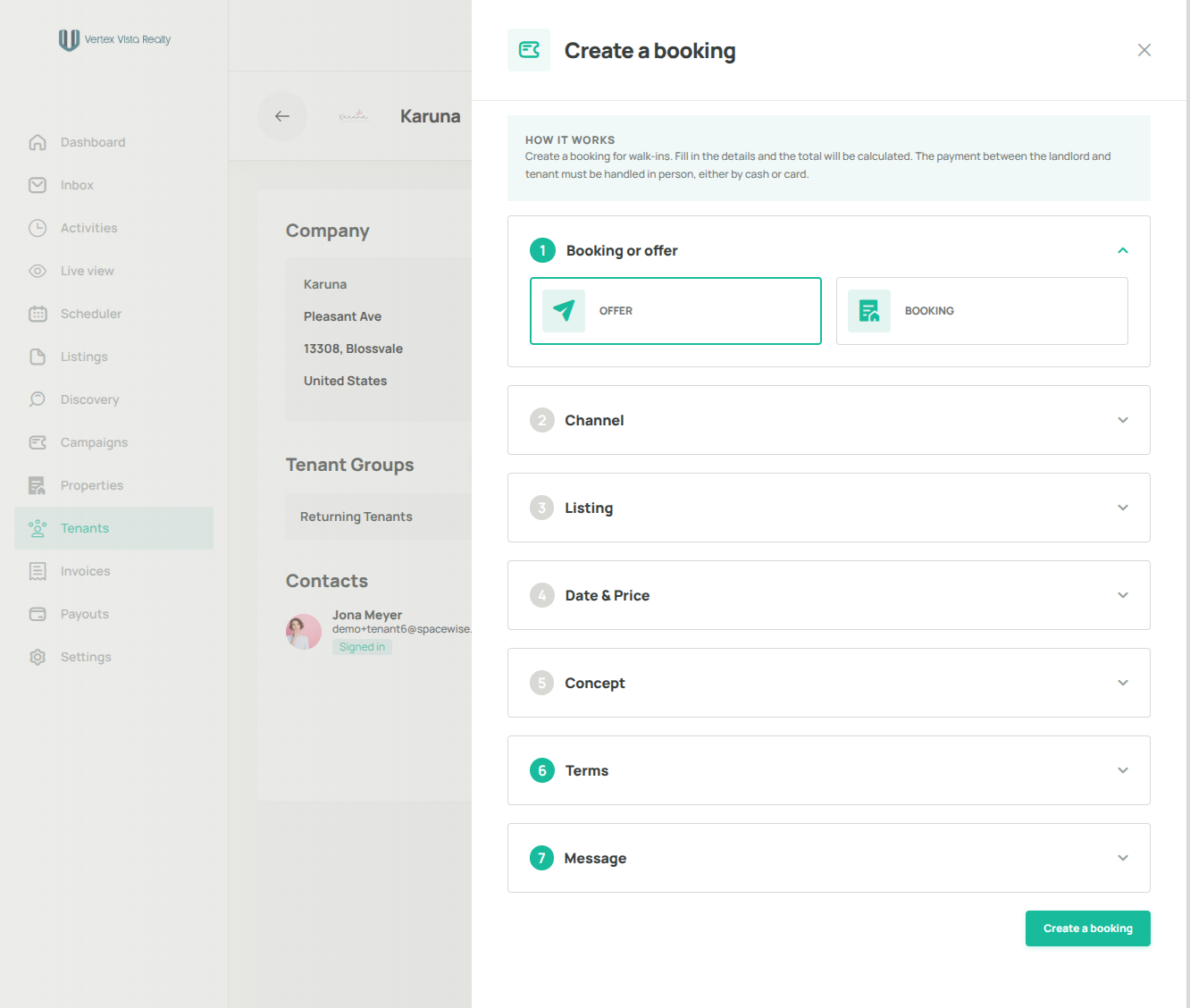Click the Karuna company logo thumbnail
Image resolution: width=1190 pixels, height=1008 pixels.
click(354, 116)
